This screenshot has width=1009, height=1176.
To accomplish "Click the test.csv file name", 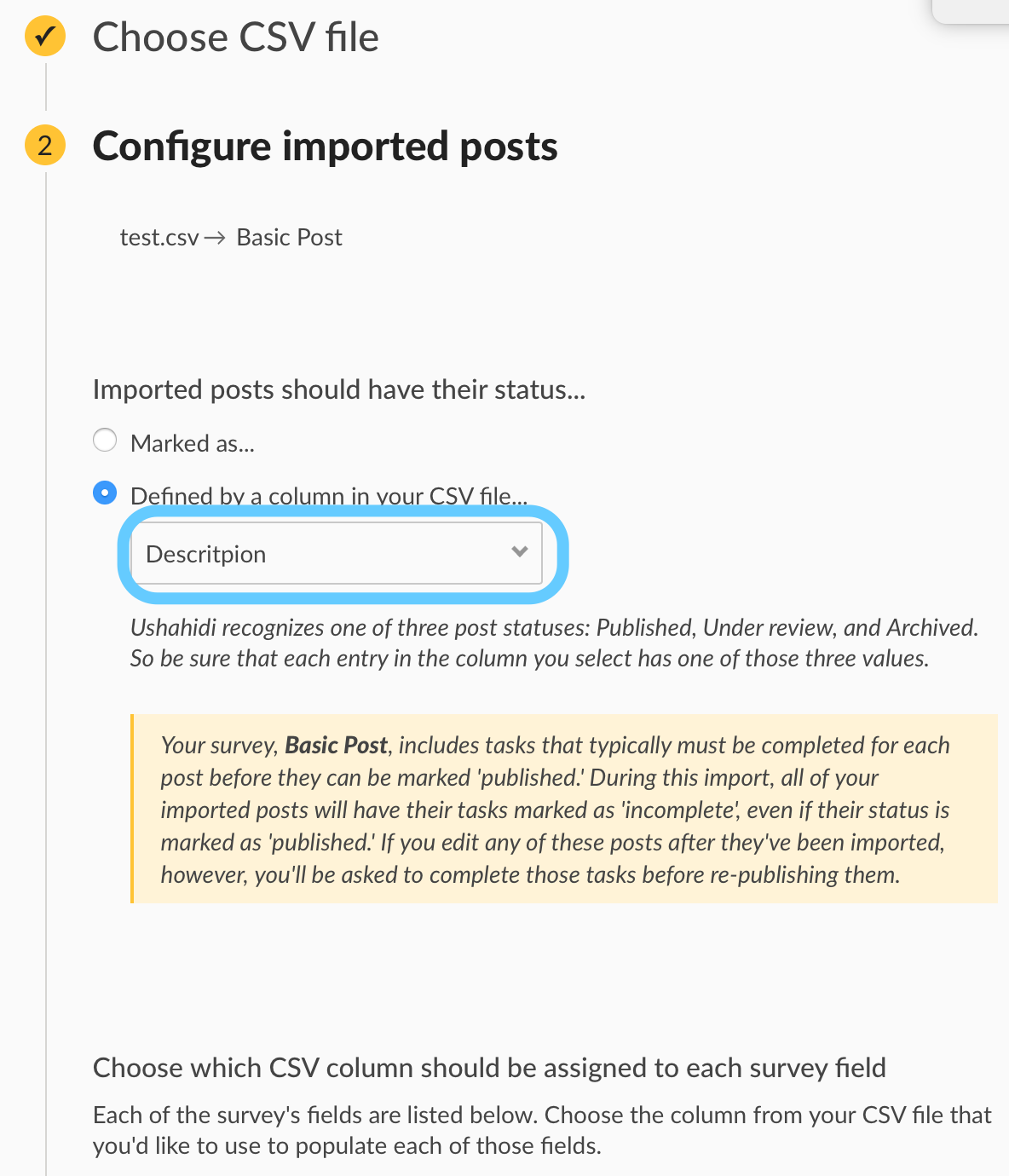I will pos(159,237).
